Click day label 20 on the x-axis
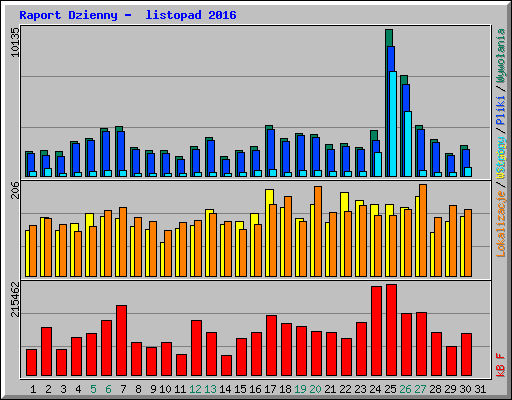 coord(315,389)
